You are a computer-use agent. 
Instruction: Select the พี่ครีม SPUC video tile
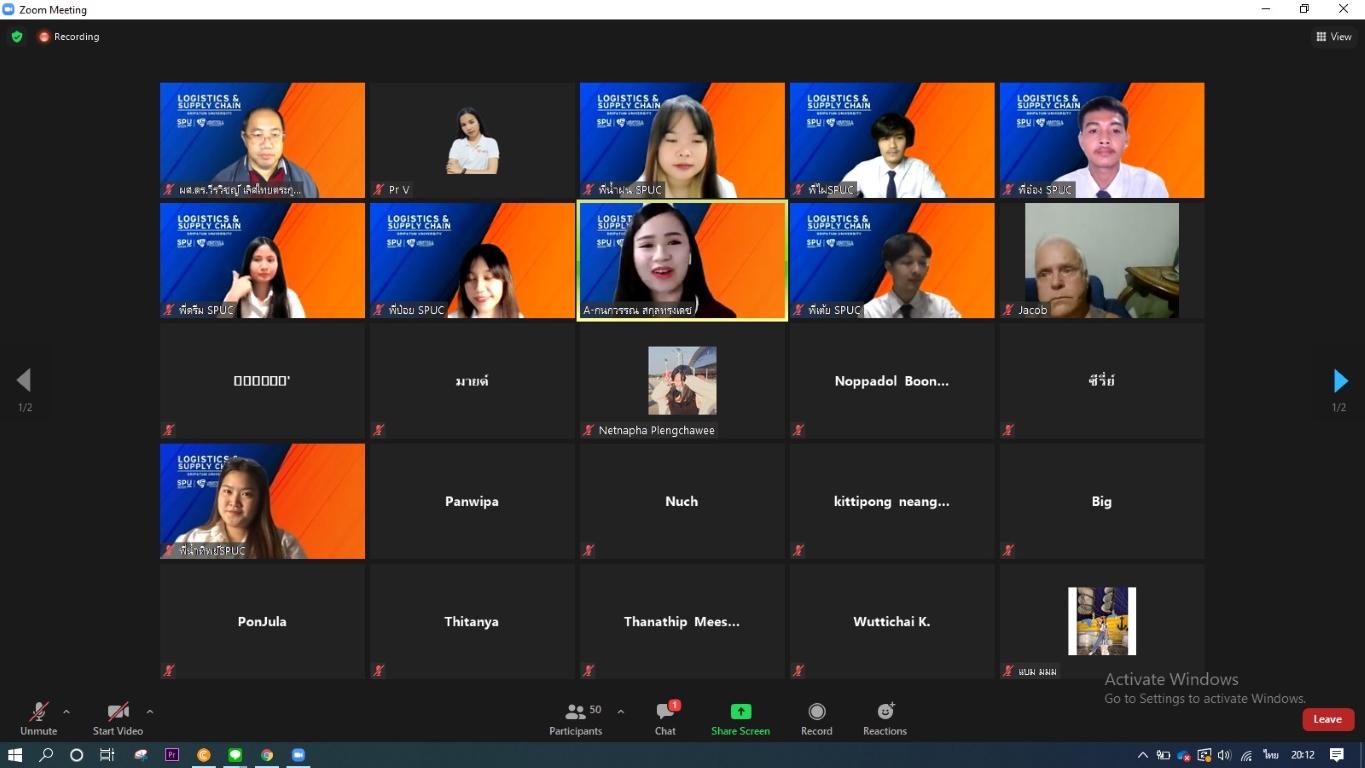[262, 261]
